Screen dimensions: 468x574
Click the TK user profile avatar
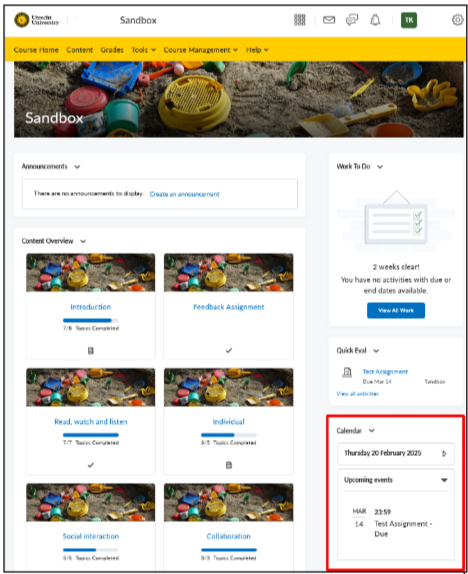[x=409, y=20]
